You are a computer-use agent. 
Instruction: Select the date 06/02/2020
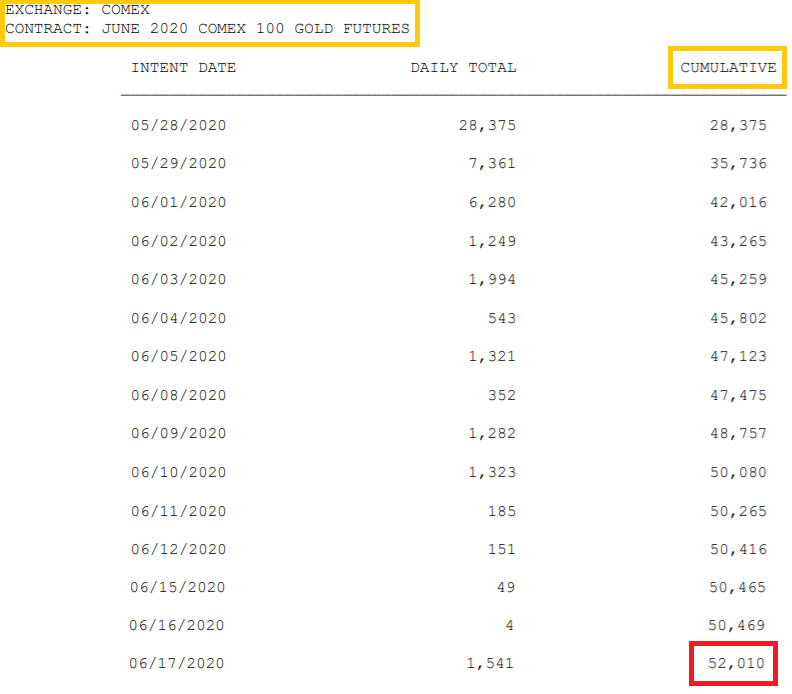(178, 241)
